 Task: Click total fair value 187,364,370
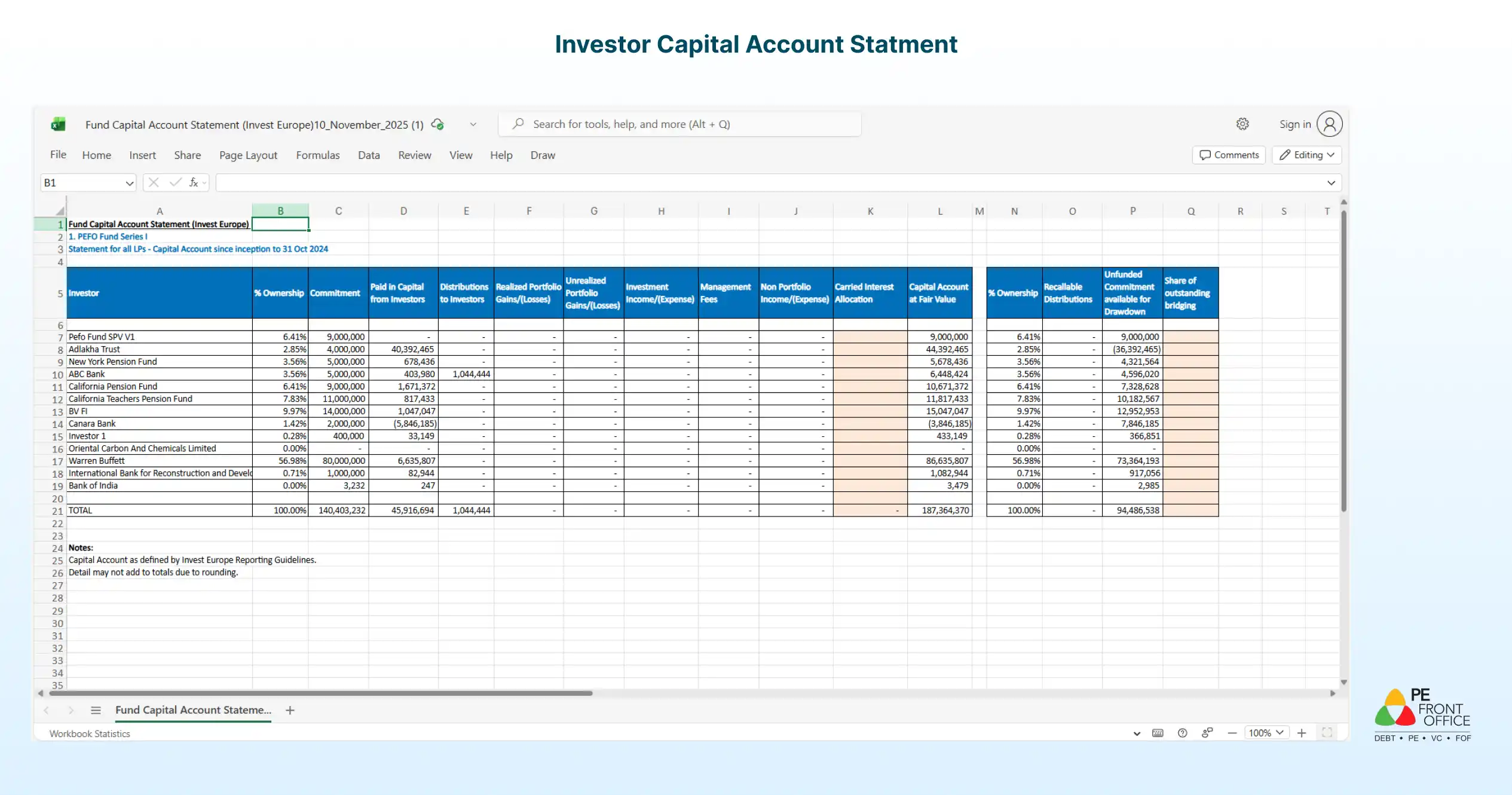[x=940, y=510]
